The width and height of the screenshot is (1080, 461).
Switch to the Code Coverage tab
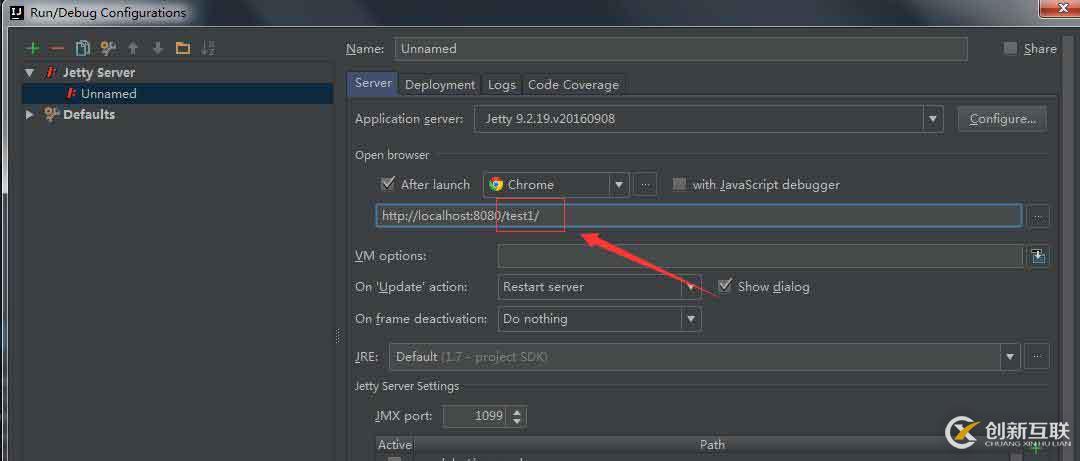coord(573,85)
